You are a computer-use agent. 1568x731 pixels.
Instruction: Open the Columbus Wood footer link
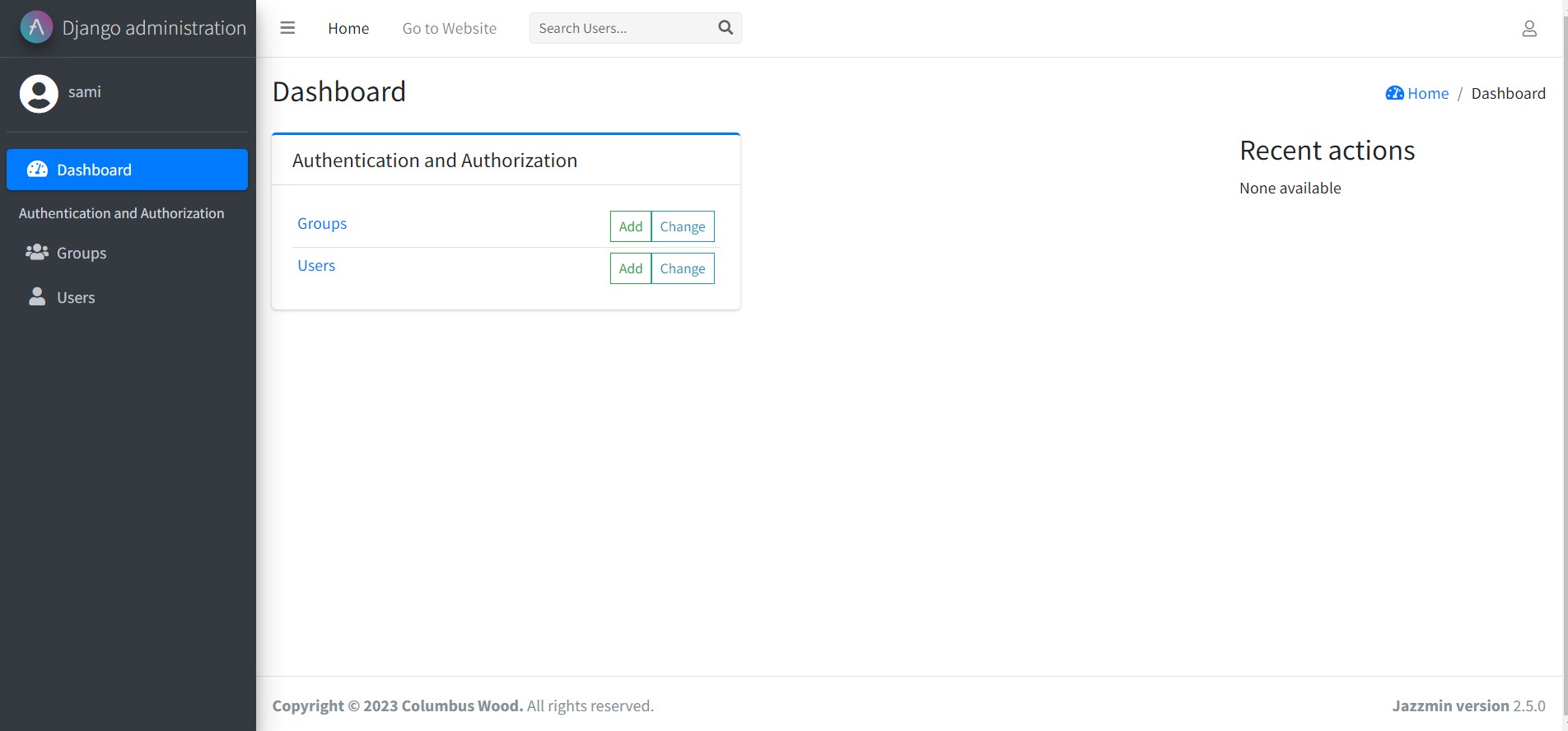coord(462,705)
